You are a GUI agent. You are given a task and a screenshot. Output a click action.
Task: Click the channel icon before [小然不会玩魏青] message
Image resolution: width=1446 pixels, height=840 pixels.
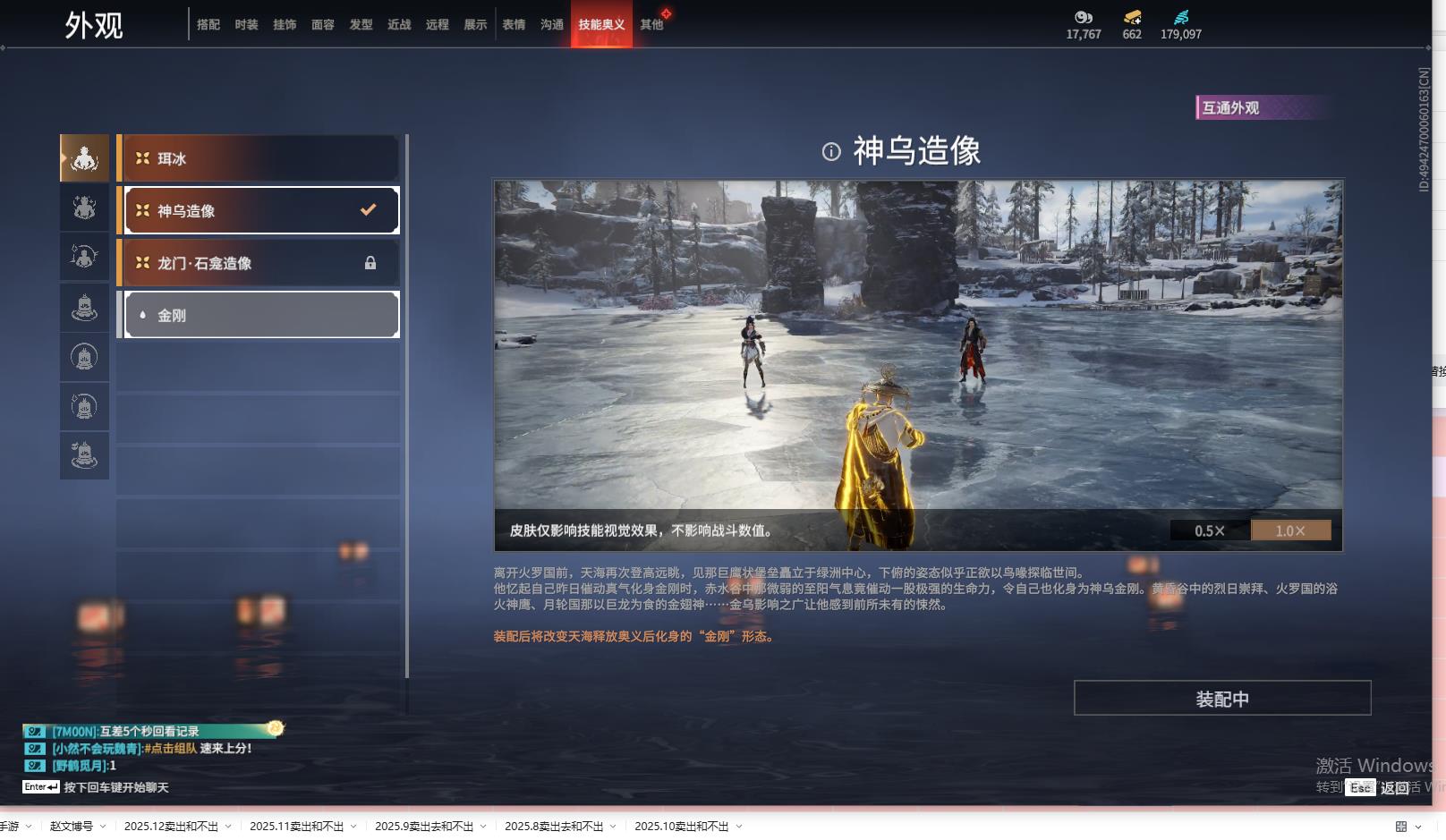click(x=34, y=748)
